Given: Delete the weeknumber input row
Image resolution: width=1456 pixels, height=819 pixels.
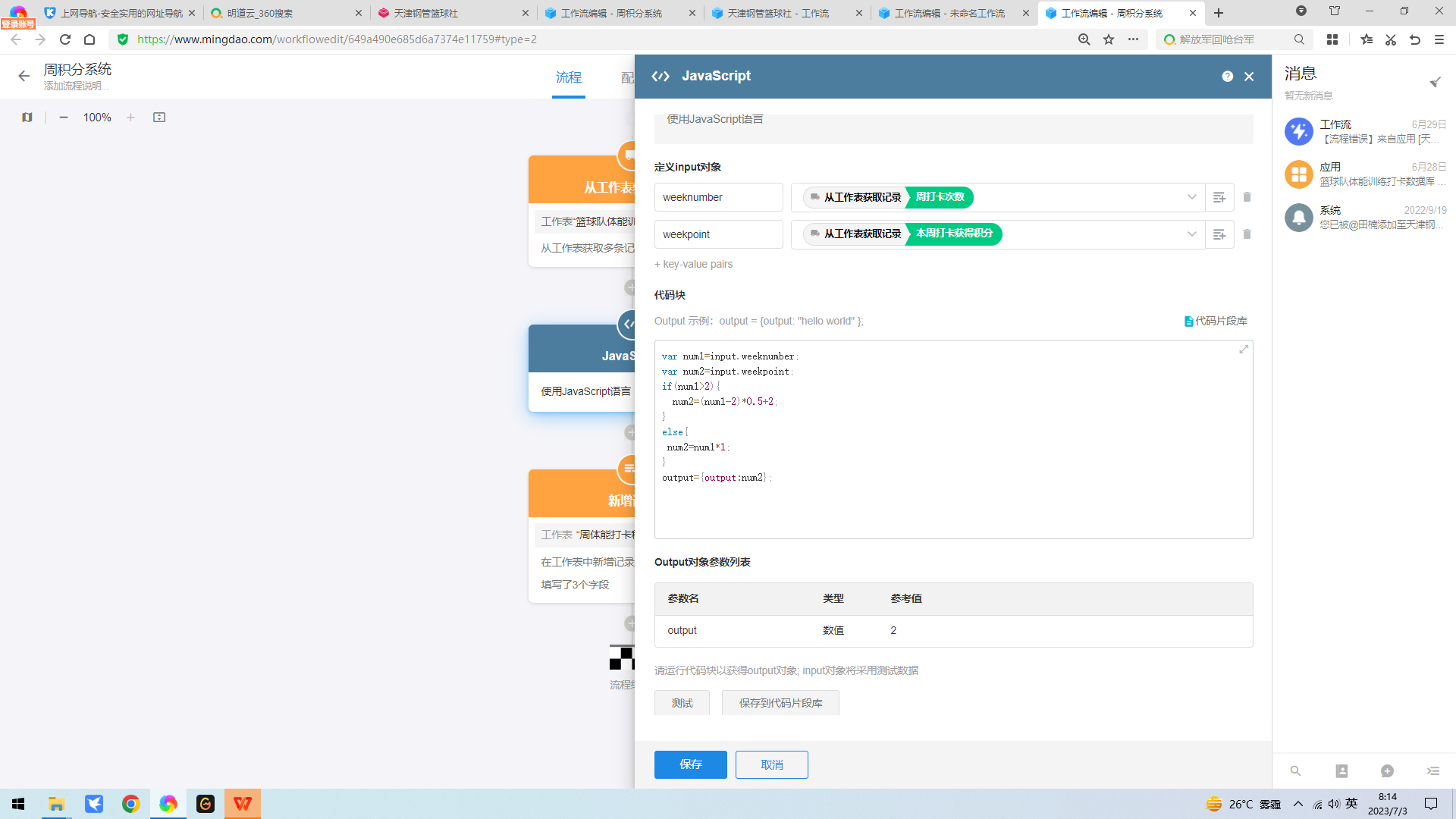Looking at the screenshot, I should tap(1247, 197).
